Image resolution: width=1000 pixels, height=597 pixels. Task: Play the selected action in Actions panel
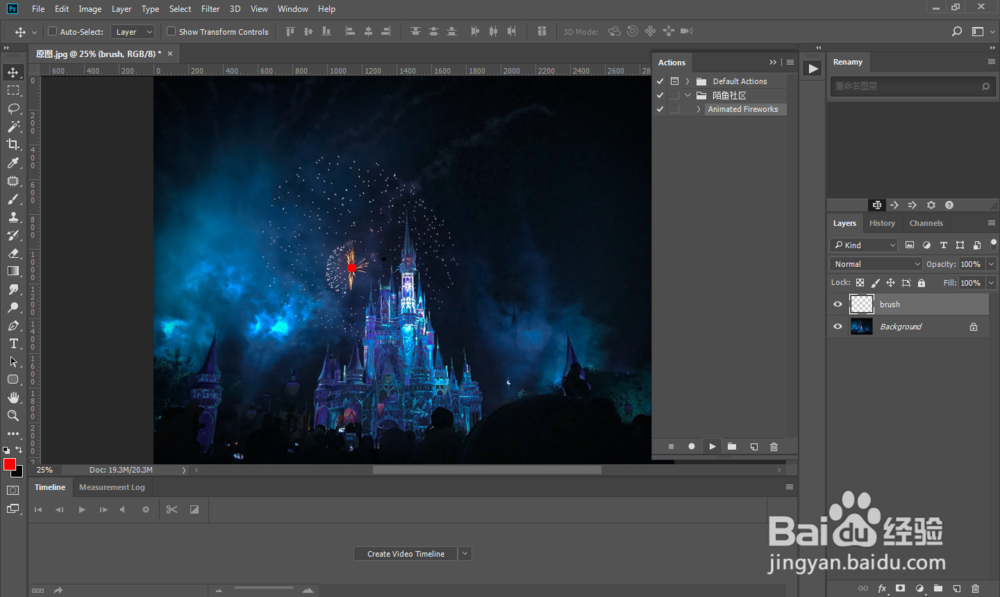tap(711, 446)
